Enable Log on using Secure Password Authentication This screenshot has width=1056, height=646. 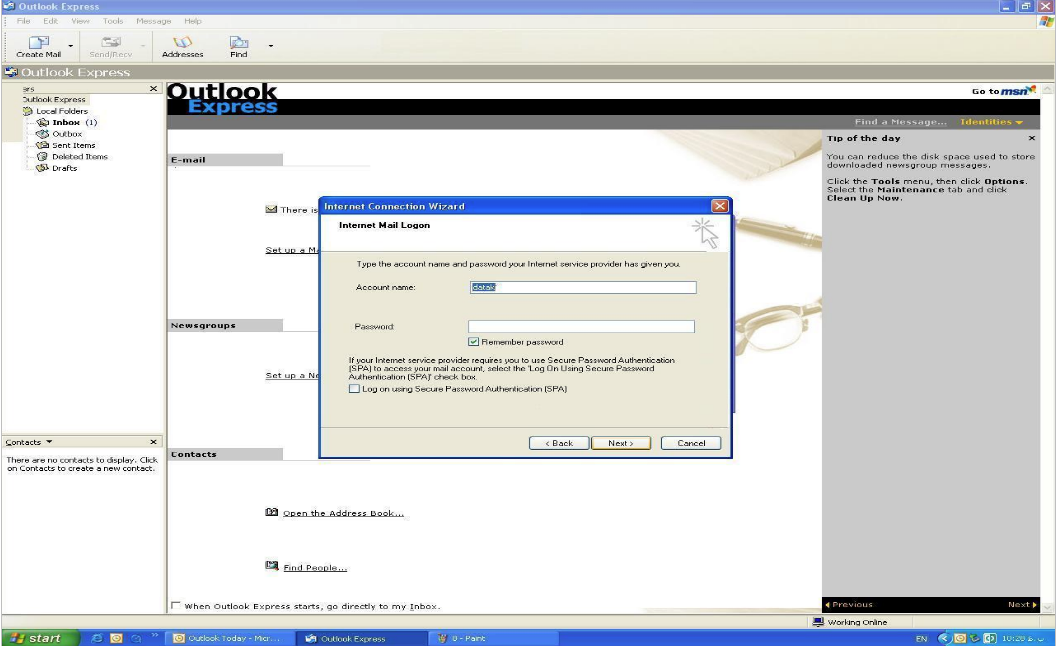pyautogui.click(x=354, y=389)
